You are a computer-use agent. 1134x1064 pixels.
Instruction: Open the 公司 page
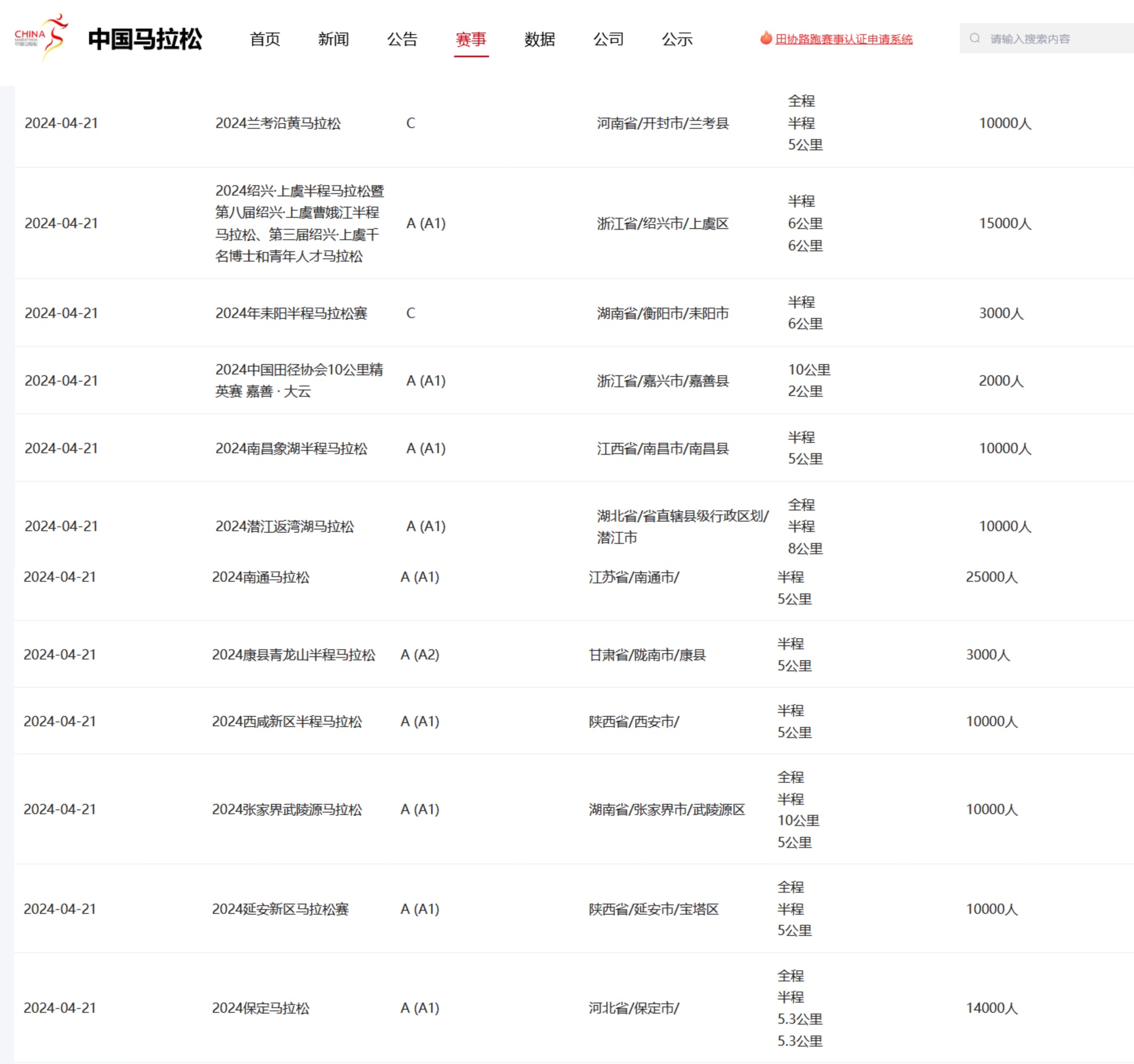(x=608, y=40)
